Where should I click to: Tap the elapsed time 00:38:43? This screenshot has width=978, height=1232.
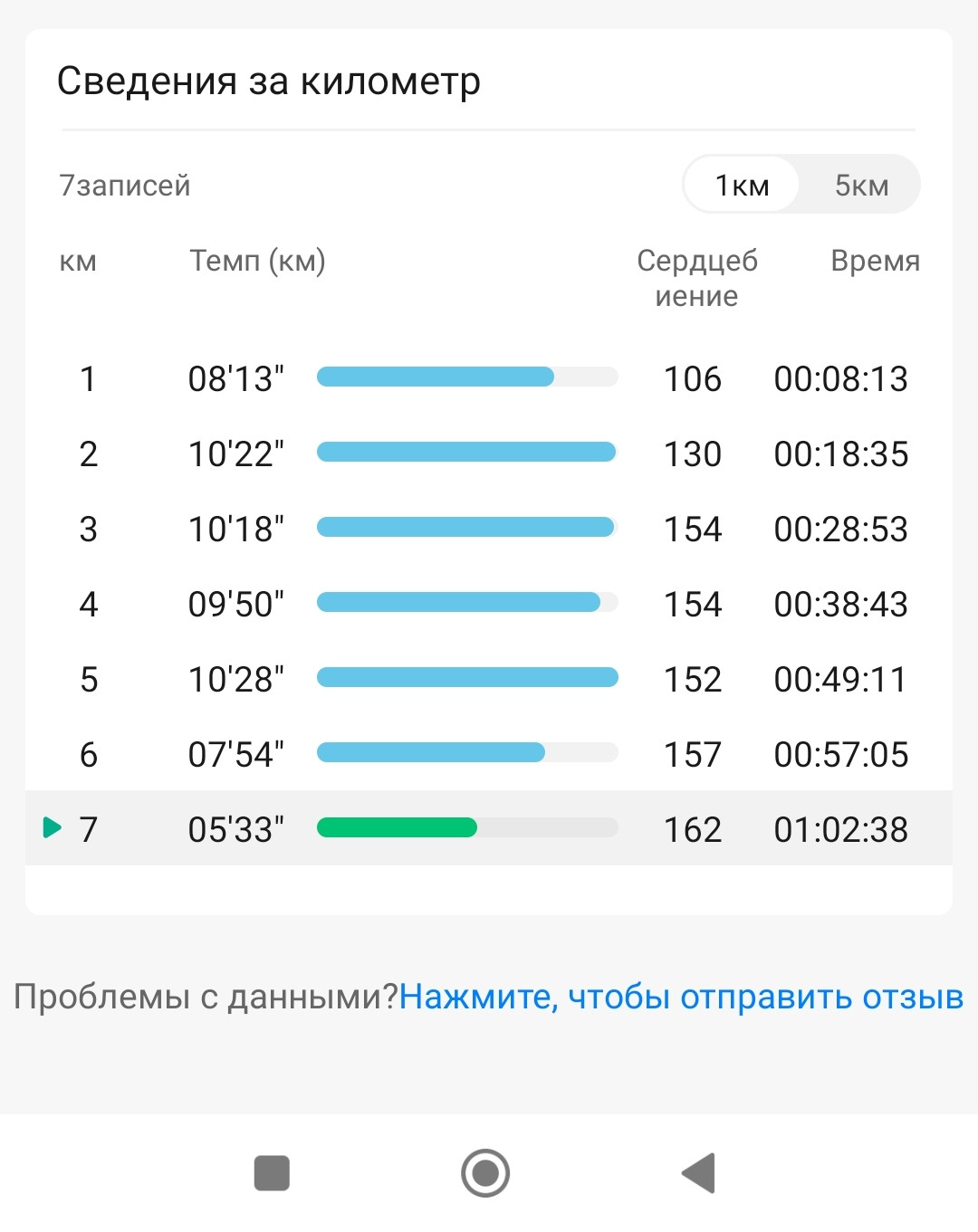coord(840,604)
